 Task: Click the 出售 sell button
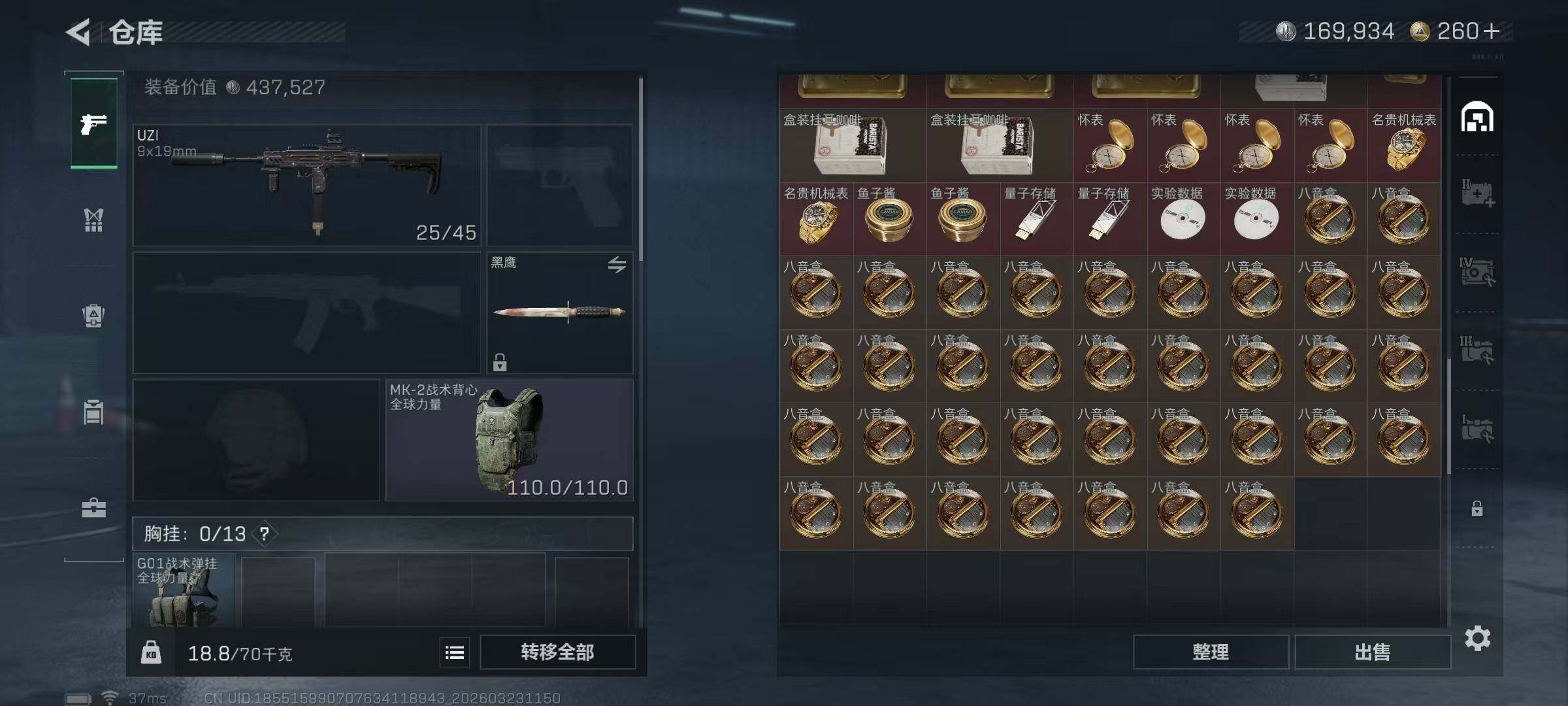[1373, 652]
